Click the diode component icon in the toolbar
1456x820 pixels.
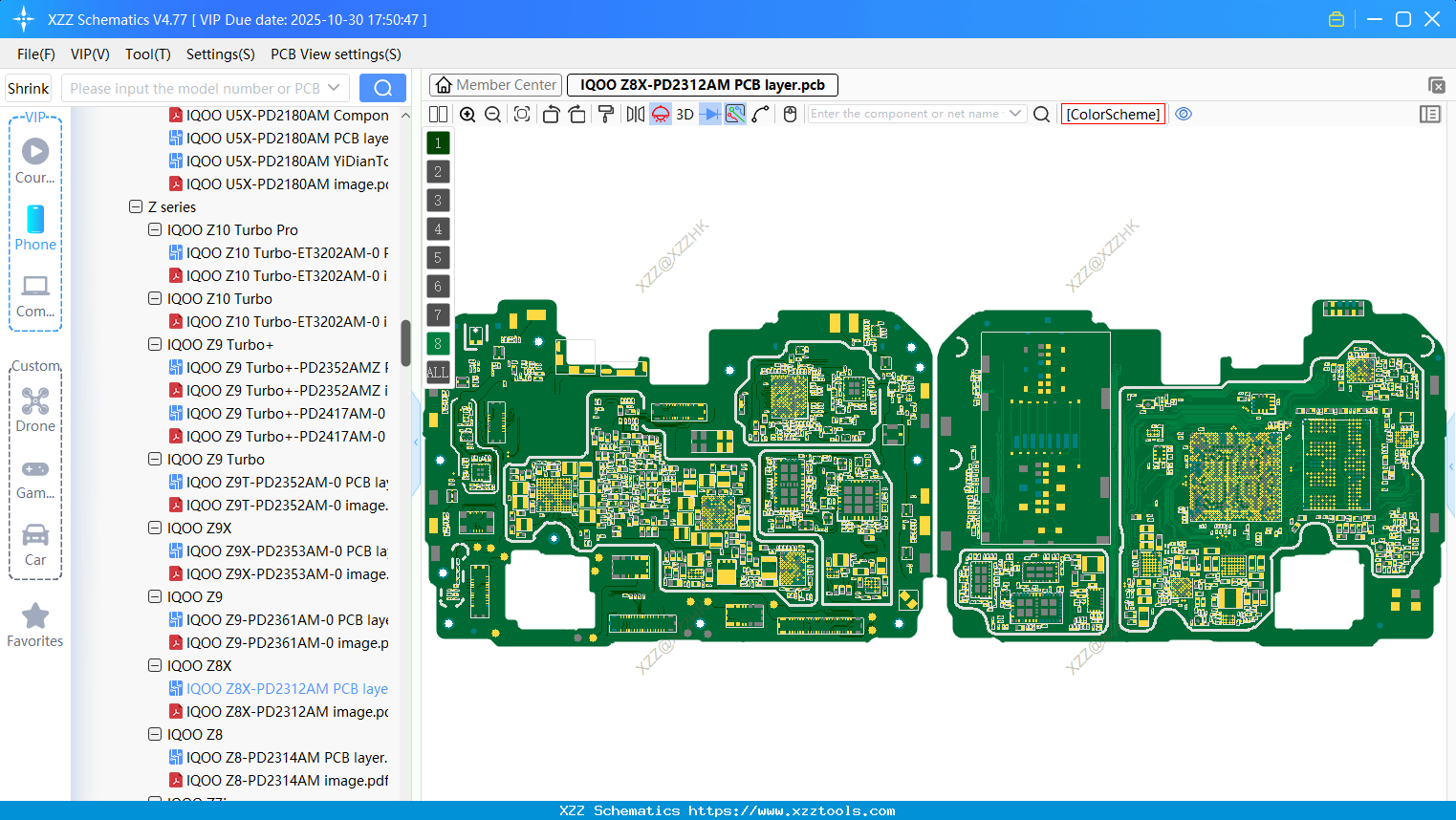[x=709, y=114]
